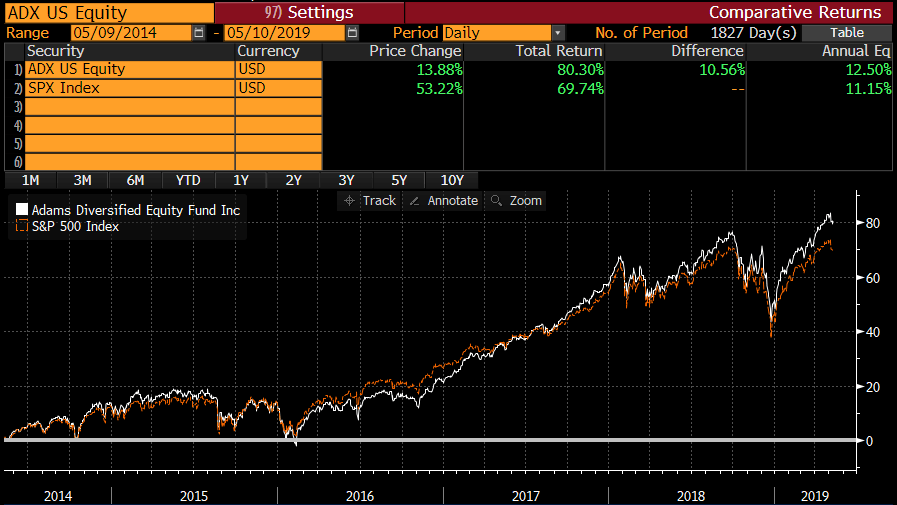The width and height of the screenshot is (897, 505).
Task: Toggle Adams Diversified Equity Fund legend swatch
Action: tap(22, 209)
